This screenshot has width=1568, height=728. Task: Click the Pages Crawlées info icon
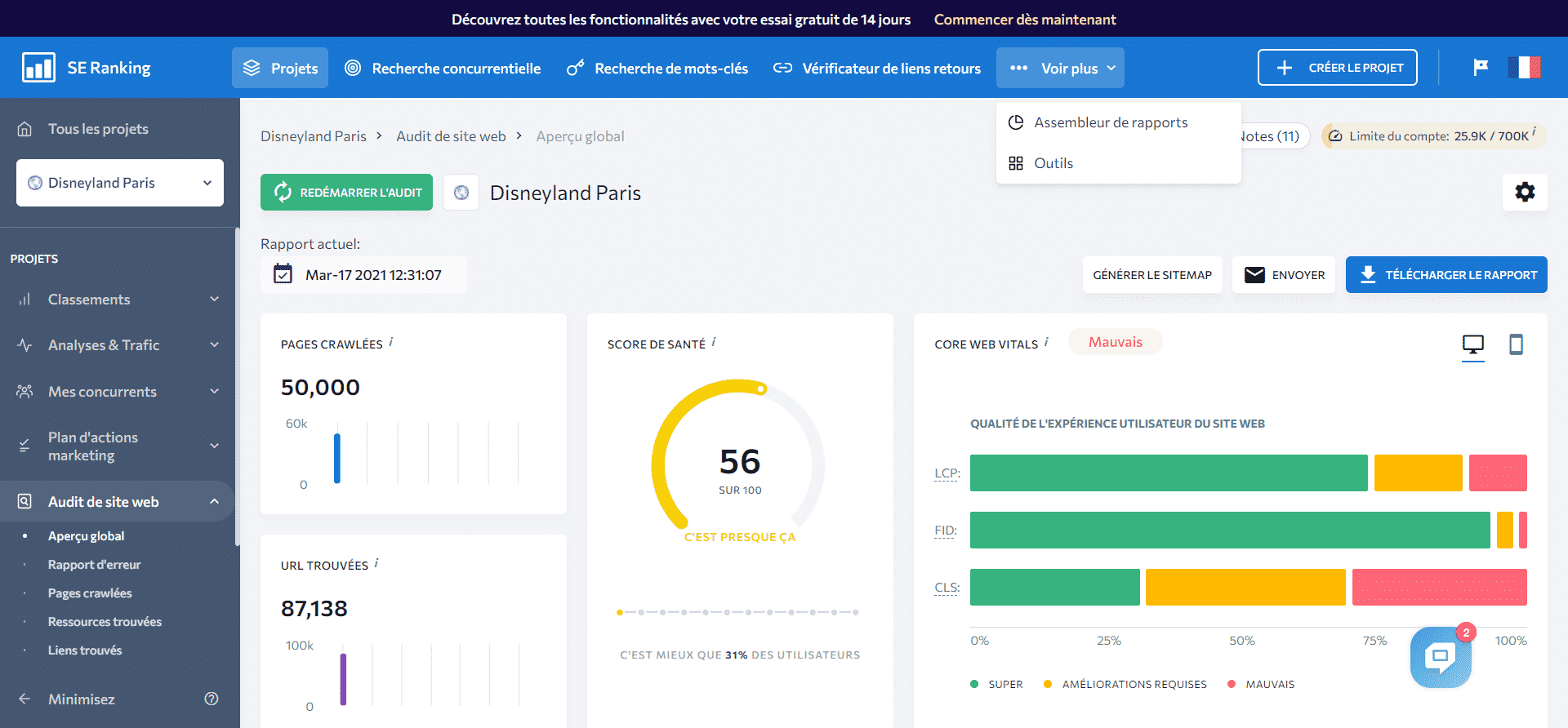pyautogui.click(x=391, y=342)
